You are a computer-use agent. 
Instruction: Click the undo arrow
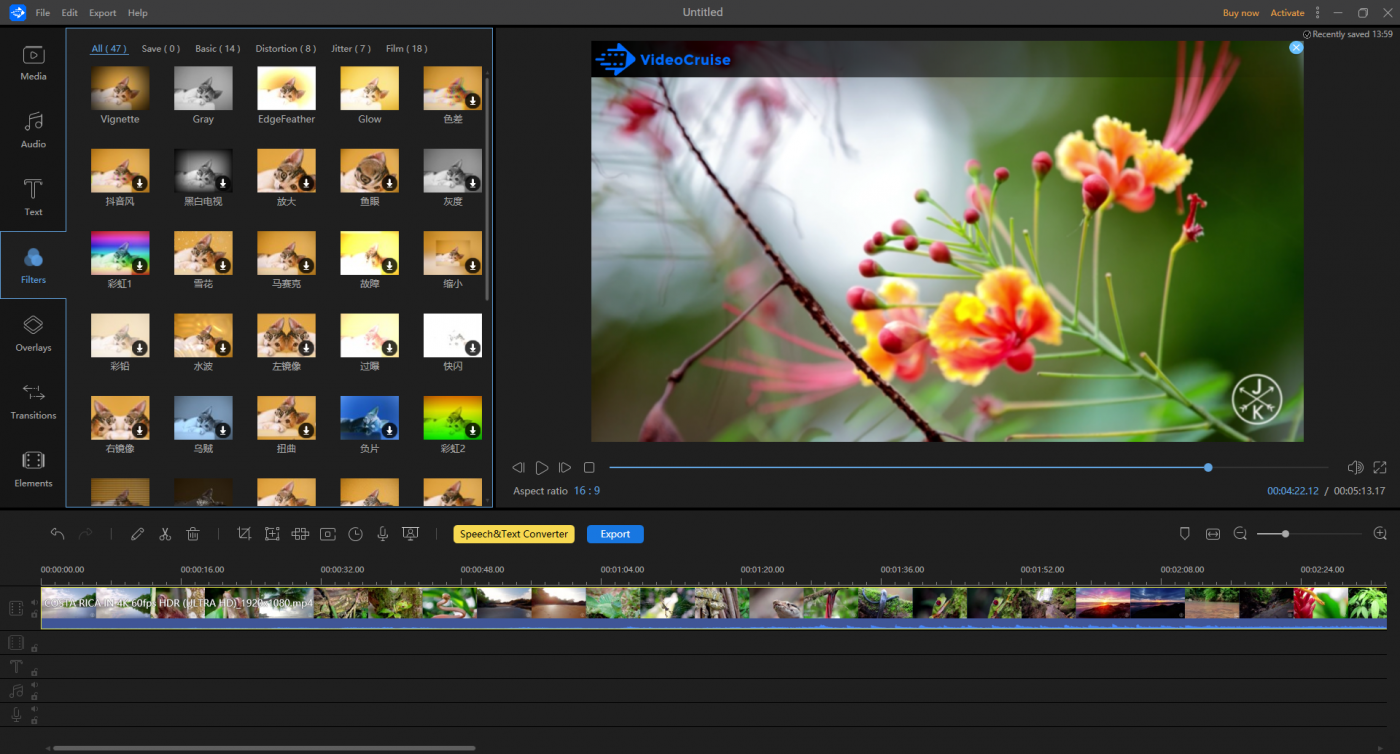[x=58, y=534]
